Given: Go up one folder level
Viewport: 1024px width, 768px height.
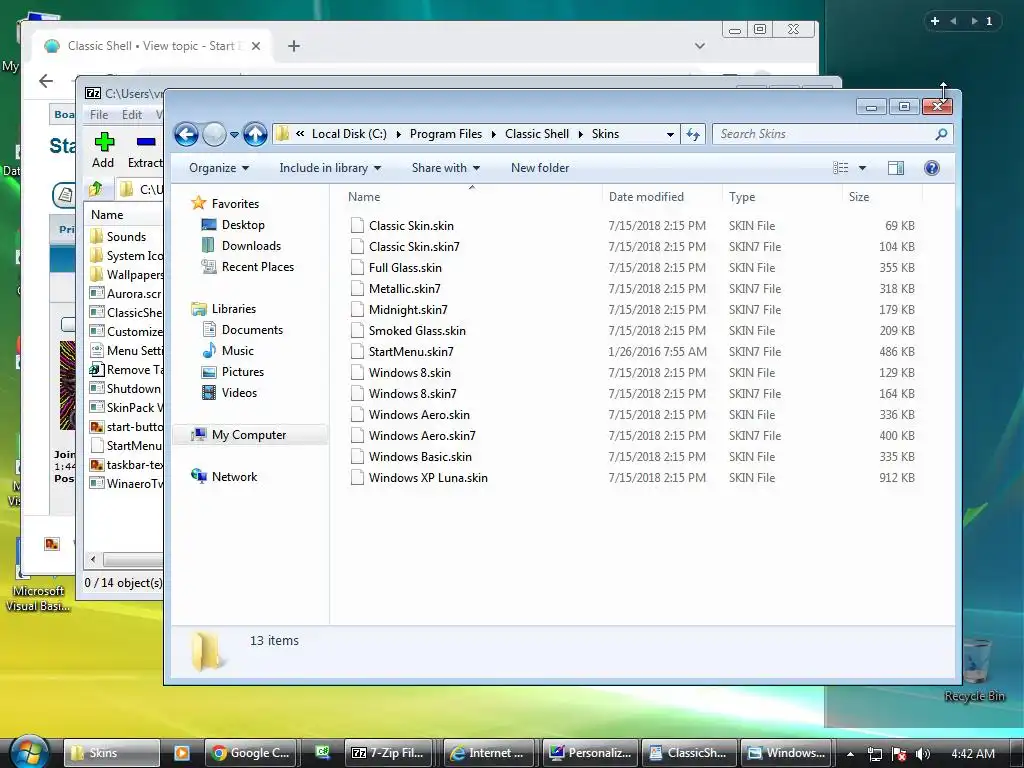Looking at the screenshot, I should pyautogui.click(x=255, y=135).
